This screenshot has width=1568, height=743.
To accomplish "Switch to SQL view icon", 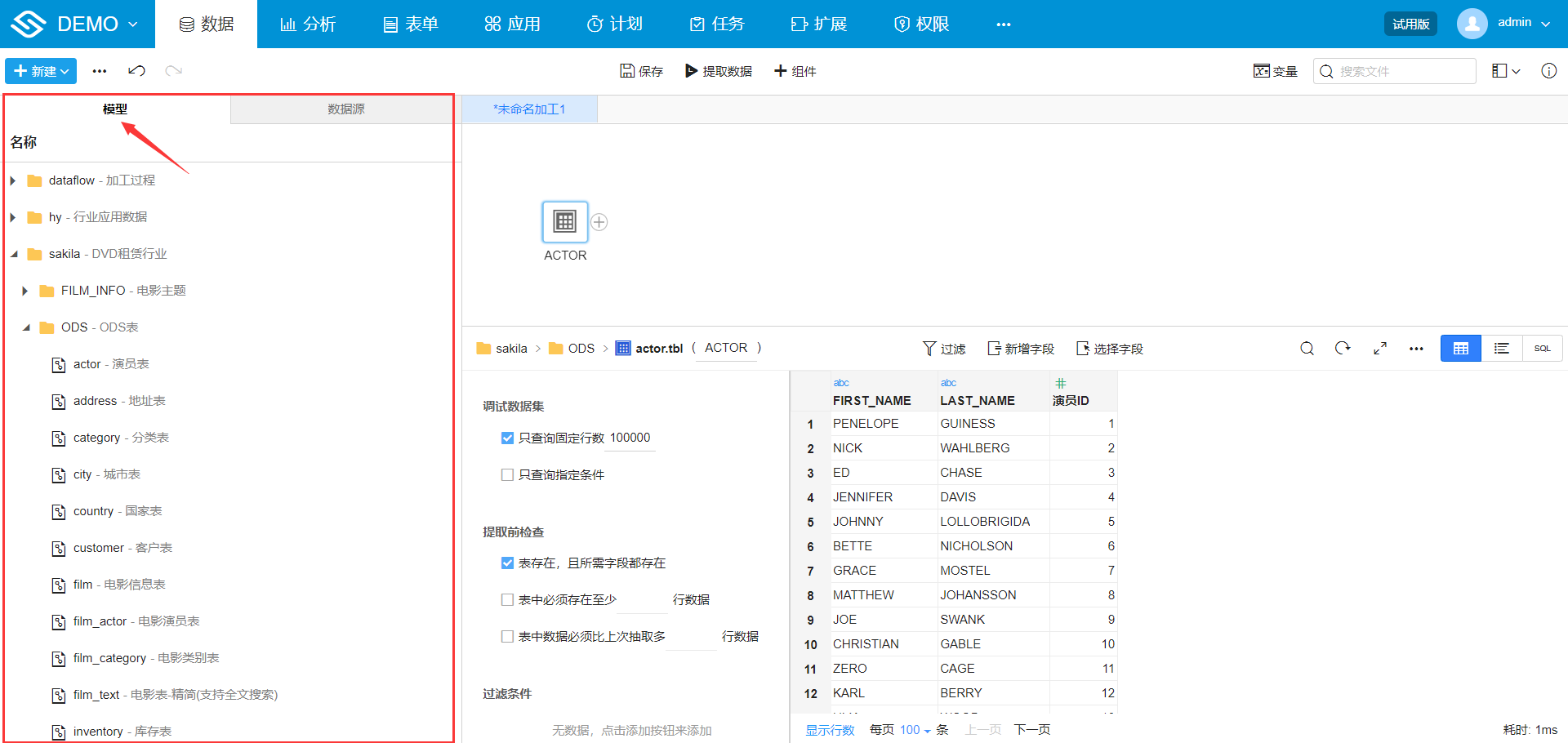I will (1542, 349).
